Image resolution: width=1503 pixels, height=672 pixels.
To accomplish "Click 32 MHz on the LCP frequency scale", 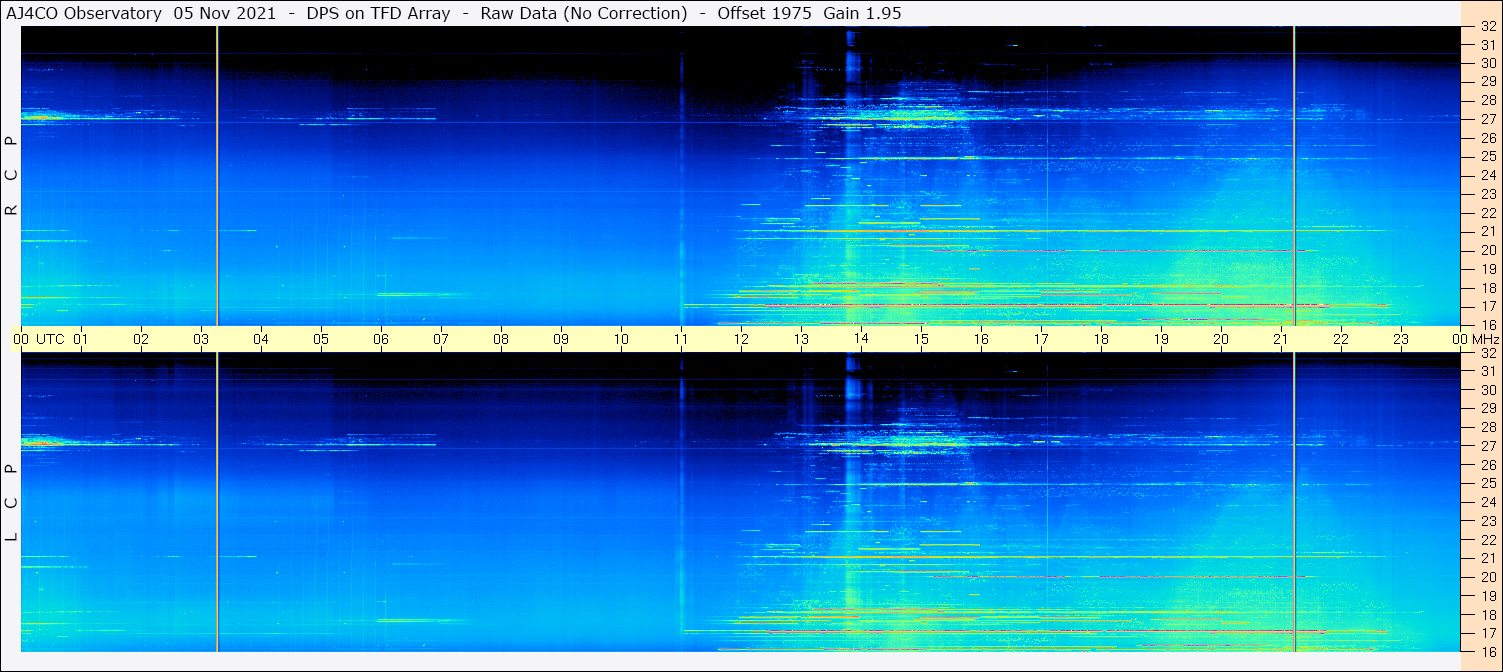I will pos(1487,353).
